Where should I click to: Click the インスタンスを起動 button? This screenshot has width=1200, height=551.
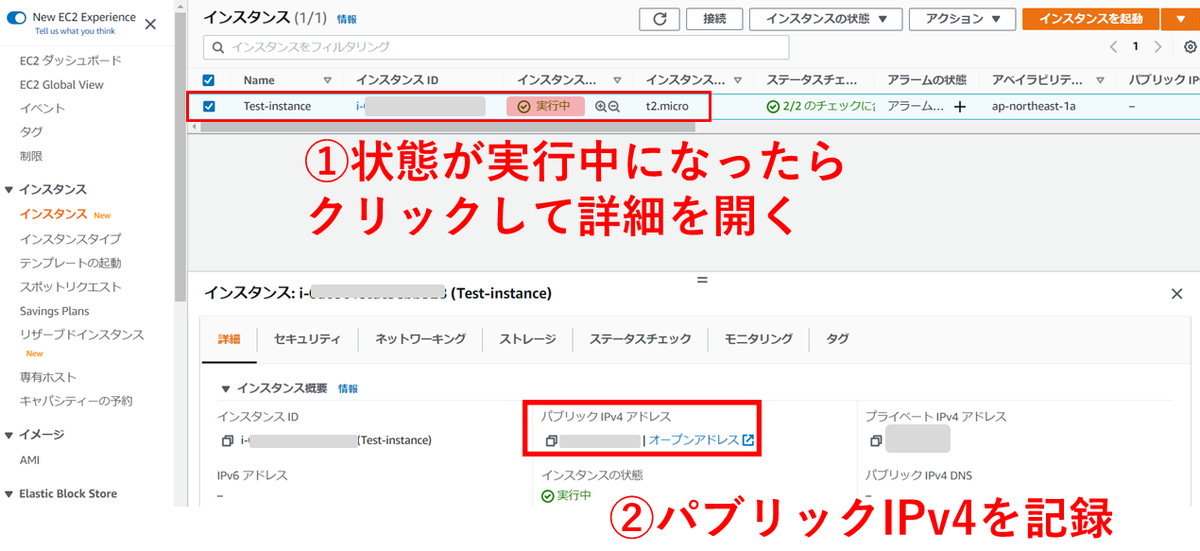pos(1091,19)
